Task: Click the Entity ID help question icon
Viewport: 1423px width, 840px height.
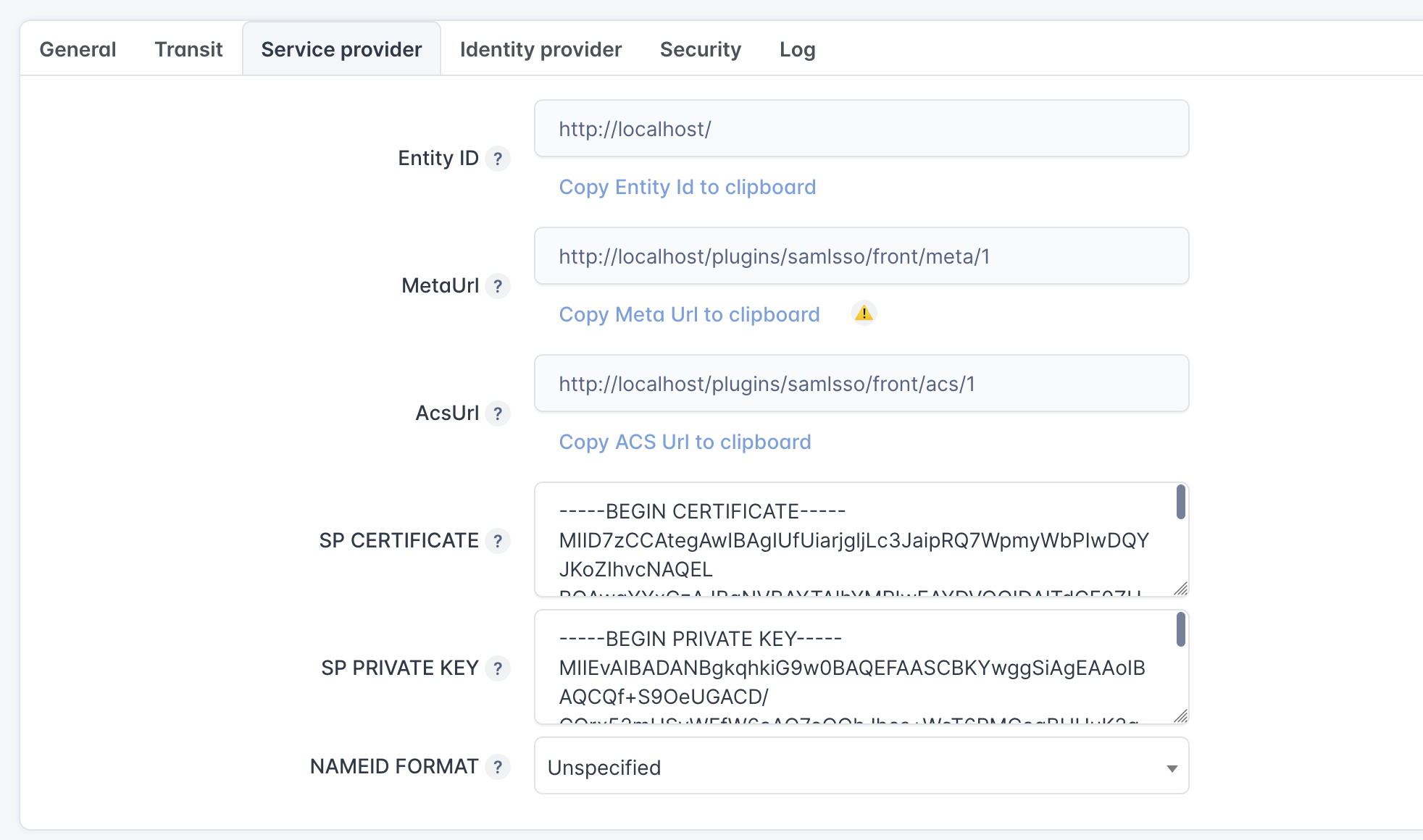Action: click(x=498, y=159)
